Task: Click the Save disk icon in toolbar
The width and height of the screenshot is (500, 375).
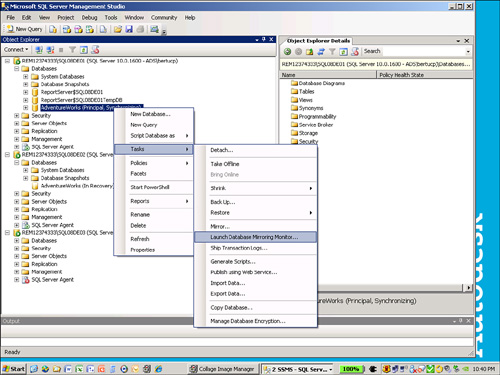Action: tap(129, 29)
